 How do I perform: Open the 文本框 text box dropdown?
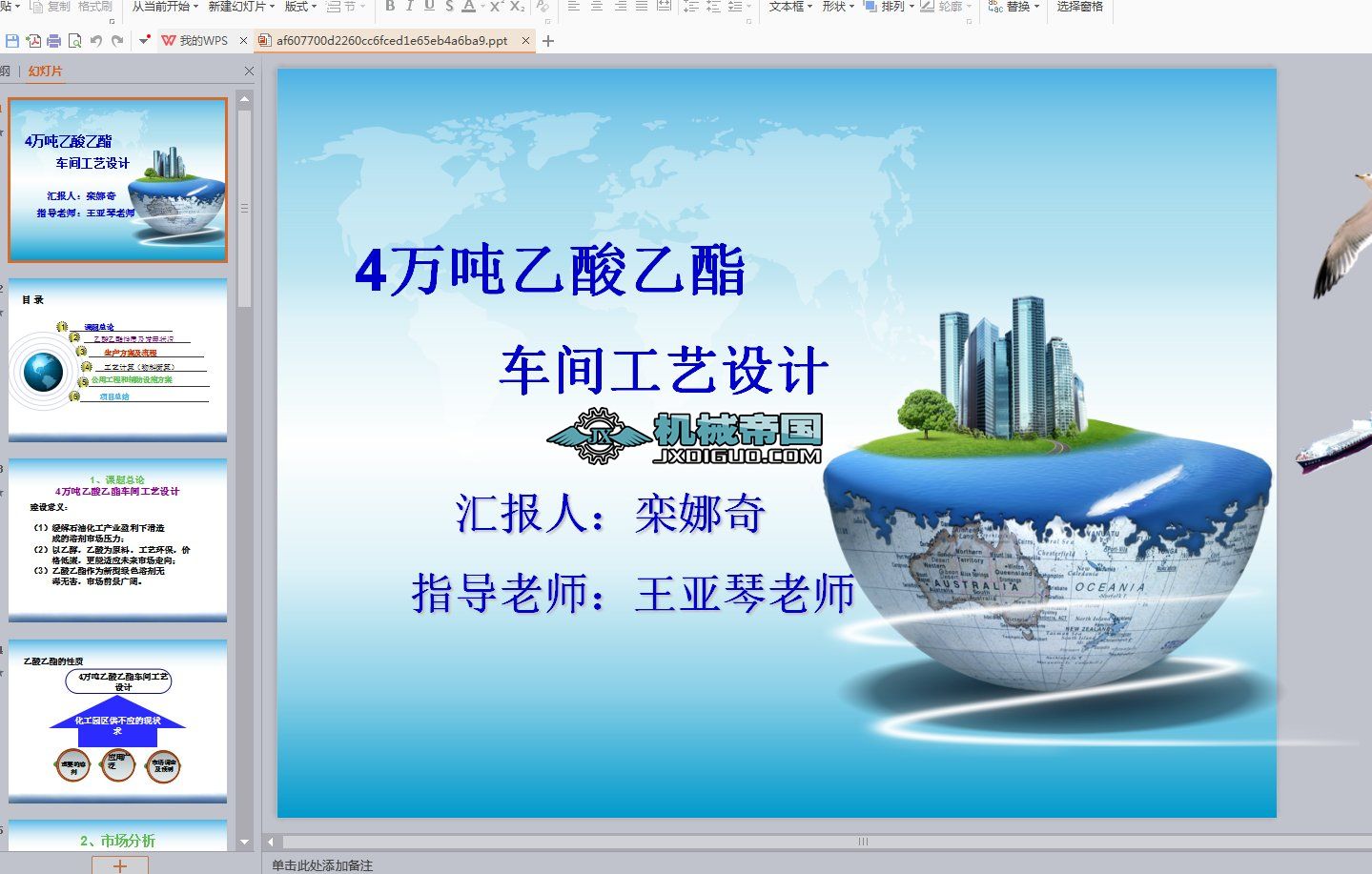coord(790,6)
